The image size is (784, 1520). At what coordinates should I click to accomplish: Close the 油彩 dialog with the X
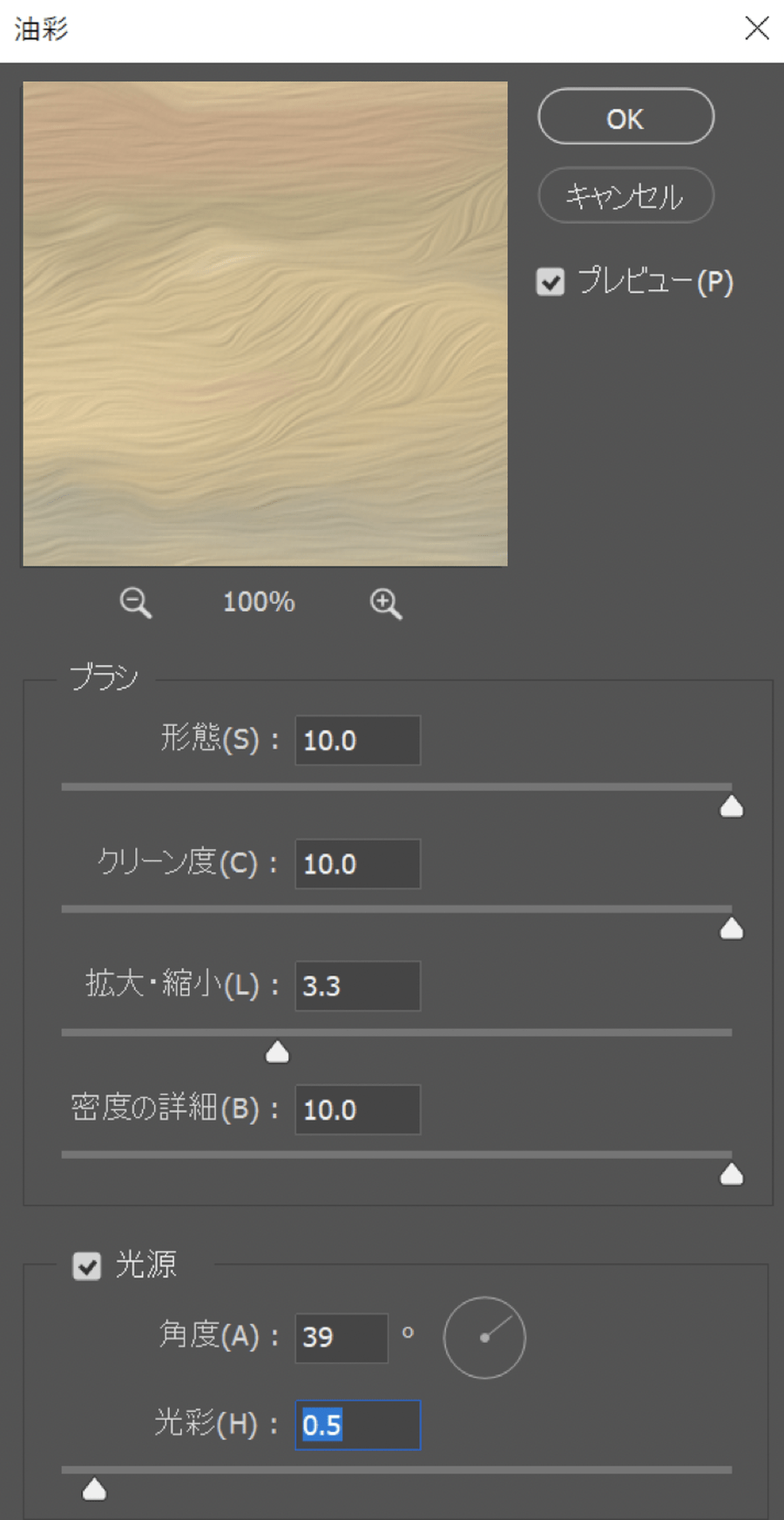pos(757,28)
